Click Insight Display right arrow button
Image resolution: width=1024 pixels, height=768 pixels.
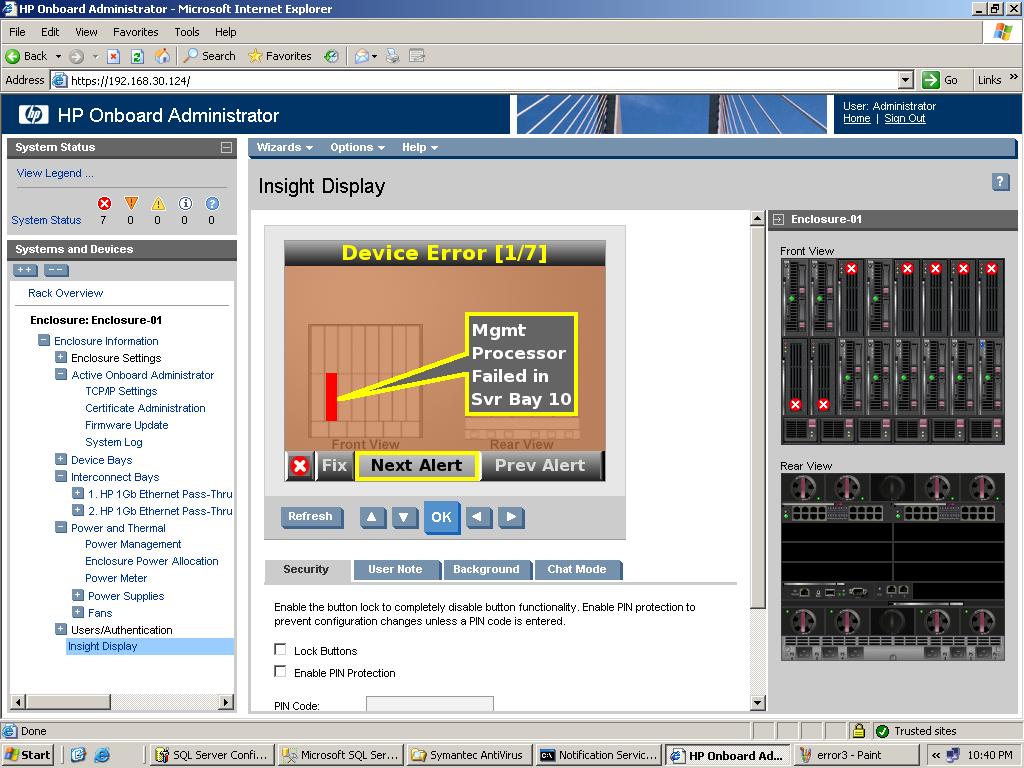(x=511, y=517)
